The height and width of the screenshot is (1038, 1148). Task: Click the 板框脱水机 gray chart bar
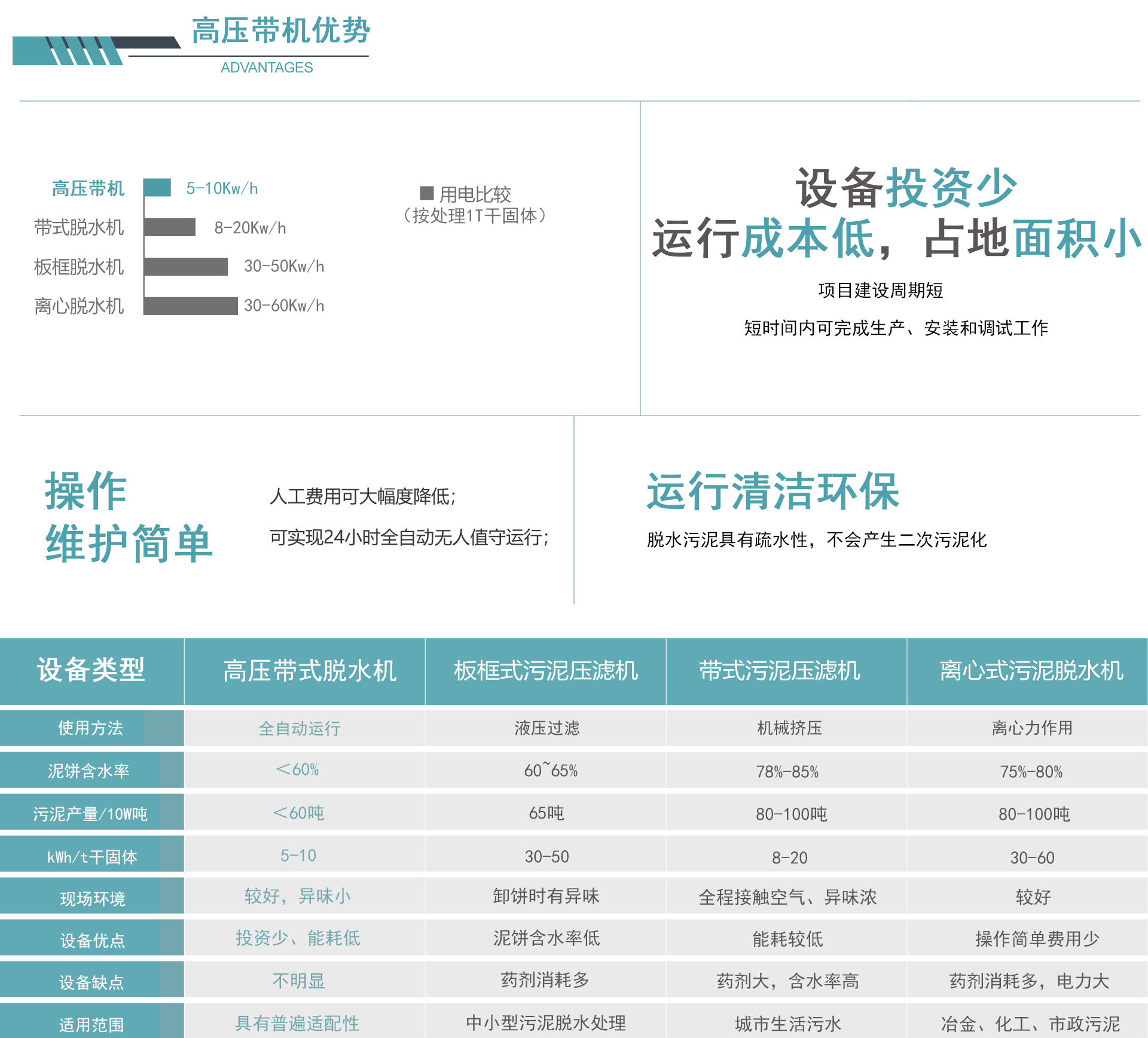[x=186, y=267]
